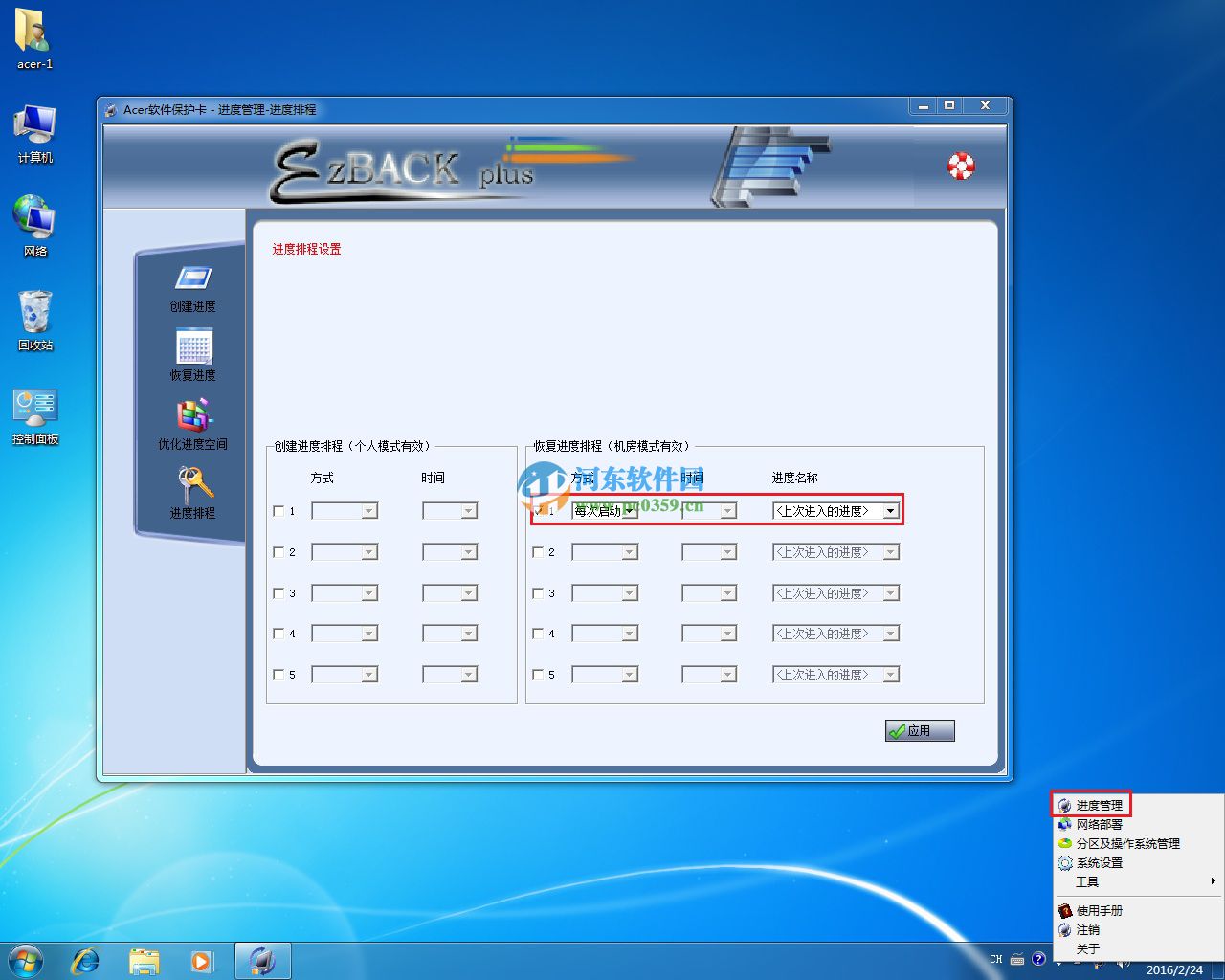Screen dimensions: 1225x980
Task: Check row 5 box in 创建进度排程
Action: click(x=278, y=675)
